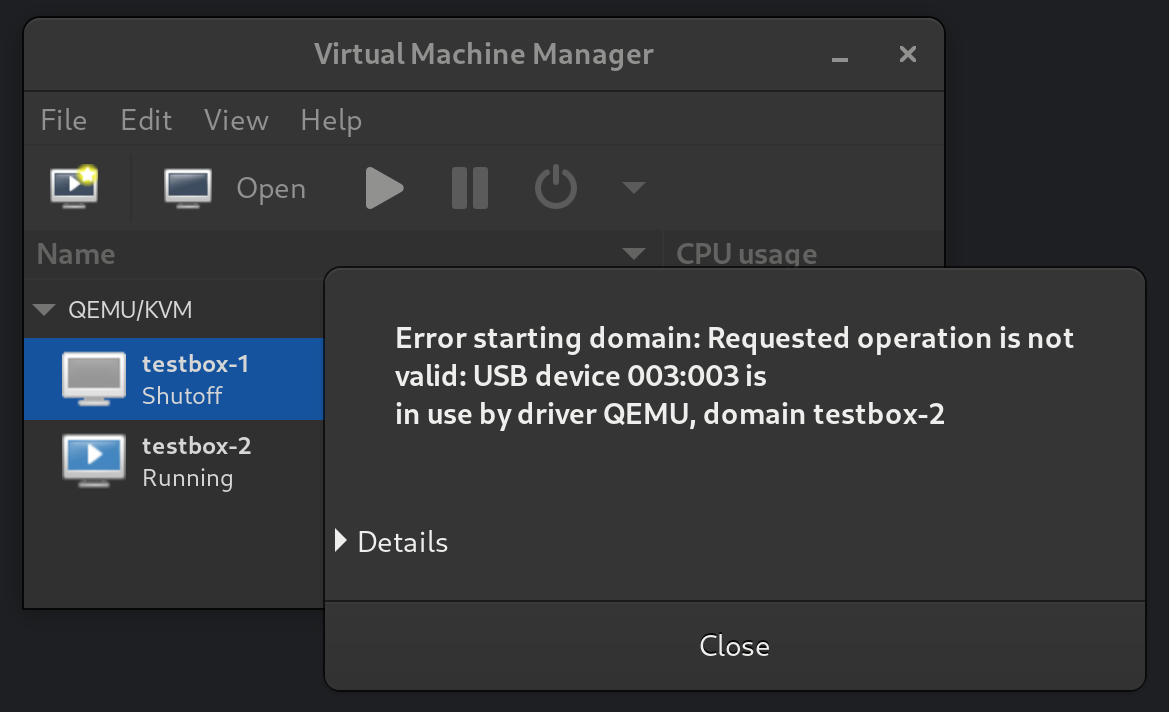This screenshot has width=1169, height=712.
Task: Minimize the Virtual Machine Manager window
Action: pyautogui.click(x=840, y=56)
